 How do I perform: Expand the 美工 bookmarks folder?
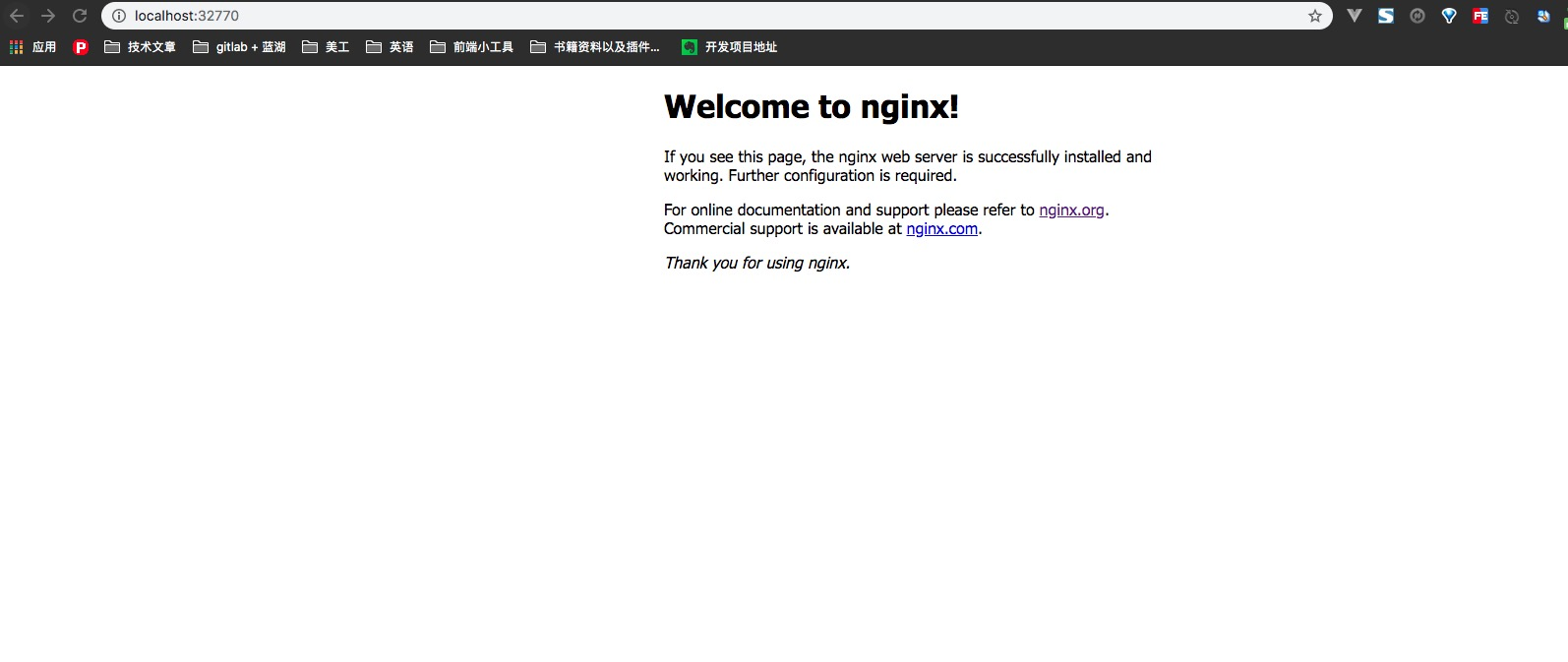click(x=326, y=47)
